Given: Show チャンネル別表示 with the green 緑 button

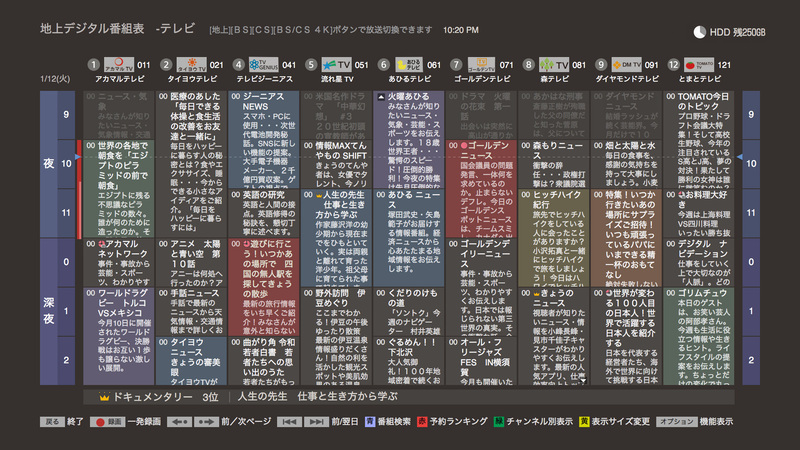Looking at the screenshot, I should coord(499,421).
